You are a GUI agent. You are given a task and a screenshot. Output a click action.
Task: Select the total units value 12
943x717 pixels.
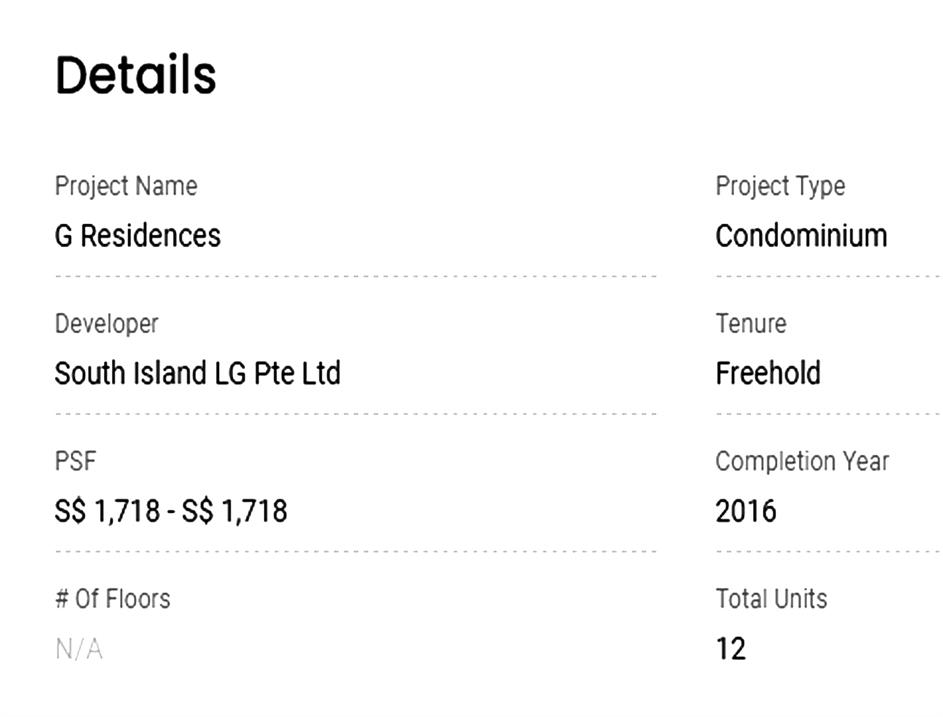coord(731,650)
